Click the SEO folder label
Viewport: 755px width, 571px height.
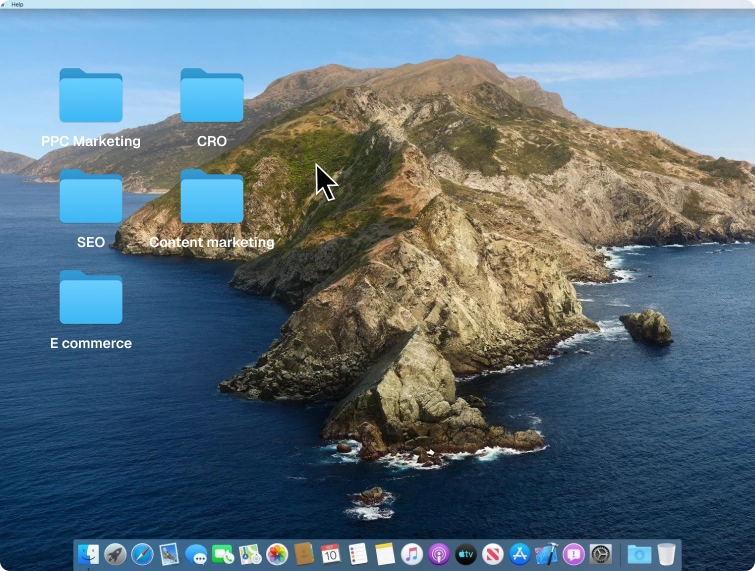(x=91, y=242)
